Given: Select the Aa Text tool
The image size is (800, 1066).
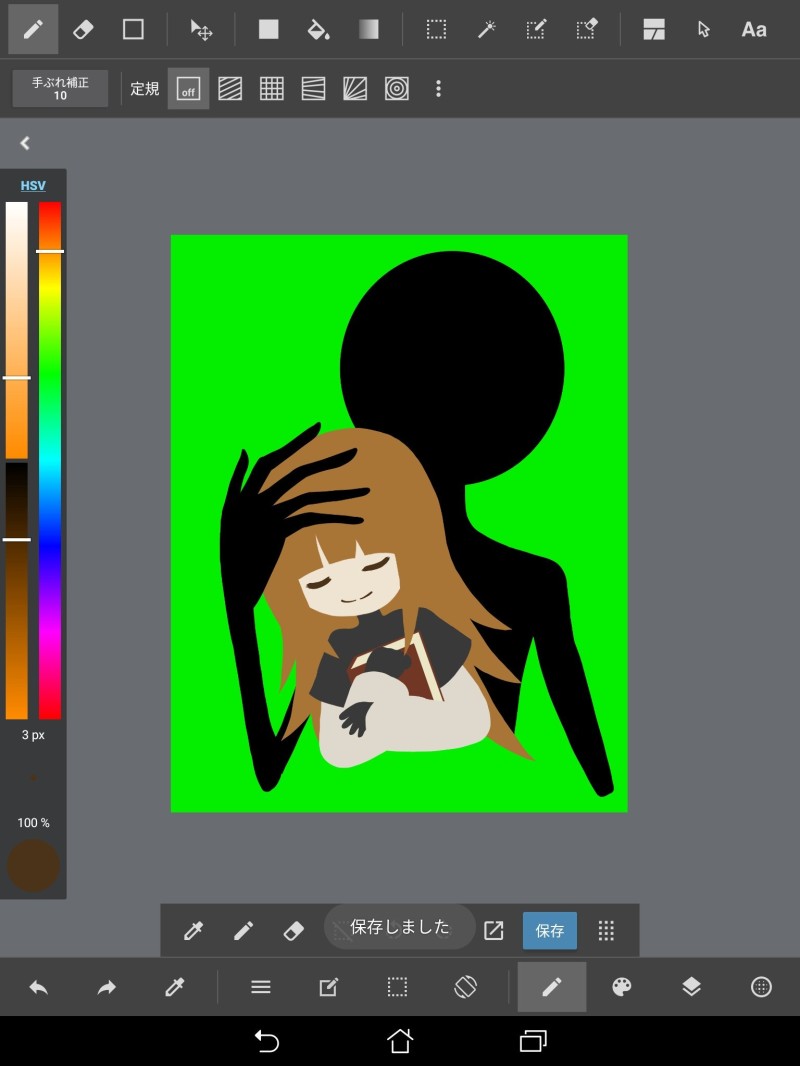Looking at the screenshot, I should click(754, 29).
